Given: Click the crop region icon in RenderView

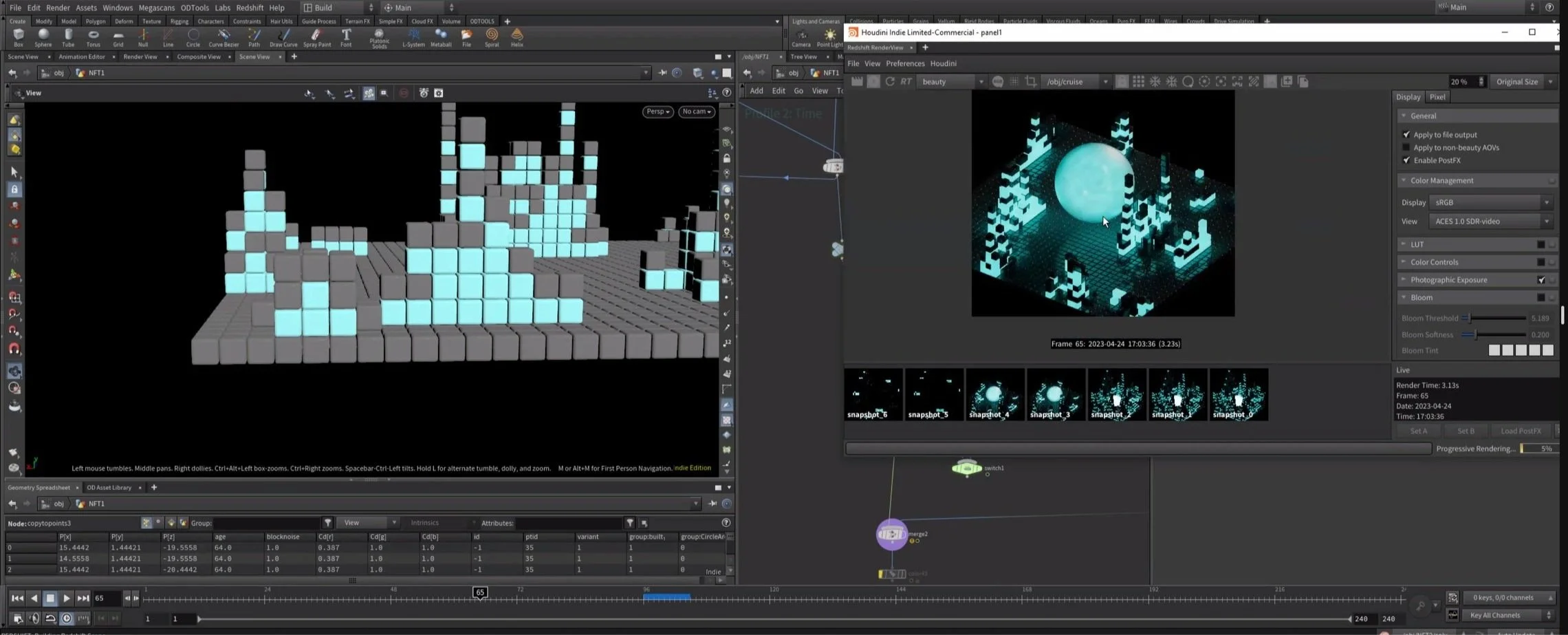Looking at the screenshot, I should [x=1030, y=81].
